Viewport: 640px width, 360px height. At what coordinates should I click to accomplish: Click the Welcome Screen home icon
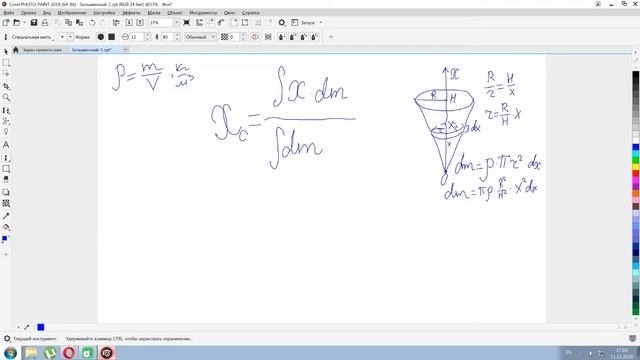tap(16, 50)
